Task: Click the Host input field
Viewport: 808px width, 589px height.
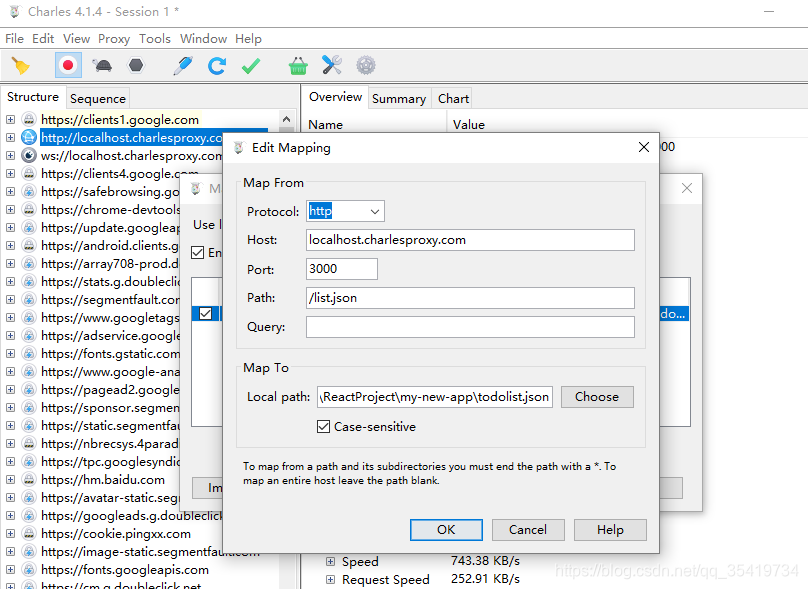Action: coord(470,240)
